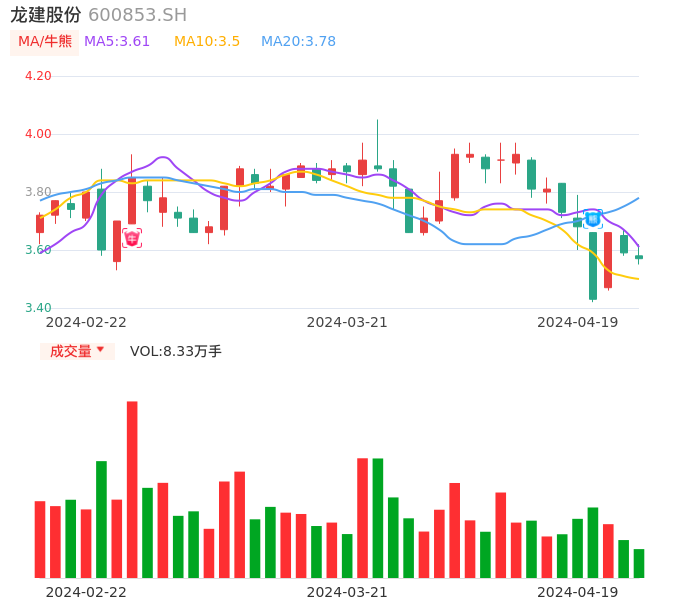Image resolution: width=686 pixels, height=606 pixels.
Task: Click the 4.20 price axis label
Action: [38, 76]
